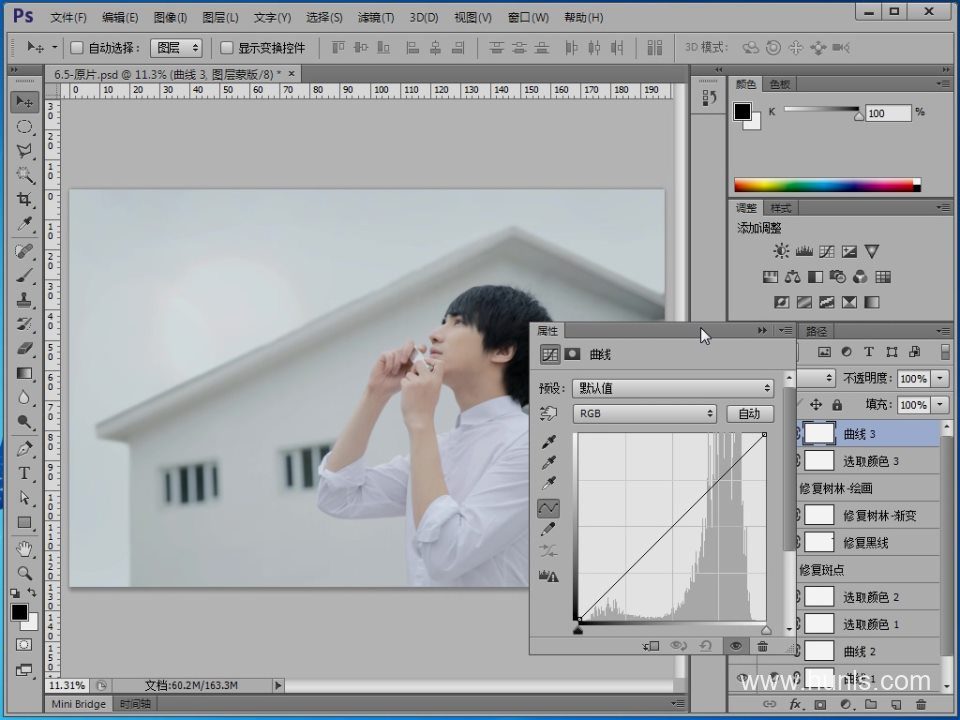Open the 不透明度 opacity slider arrow
The image size is (960, 720).
tap(940, 379)
